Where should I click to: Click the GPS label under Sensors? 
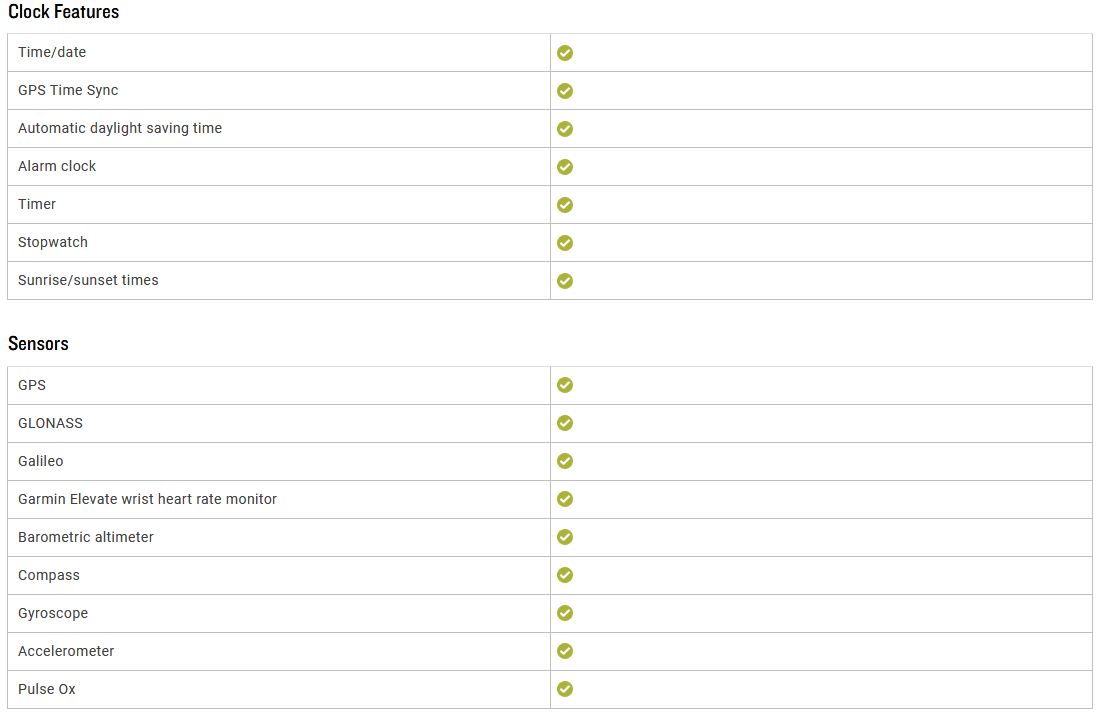coord(32,385)
